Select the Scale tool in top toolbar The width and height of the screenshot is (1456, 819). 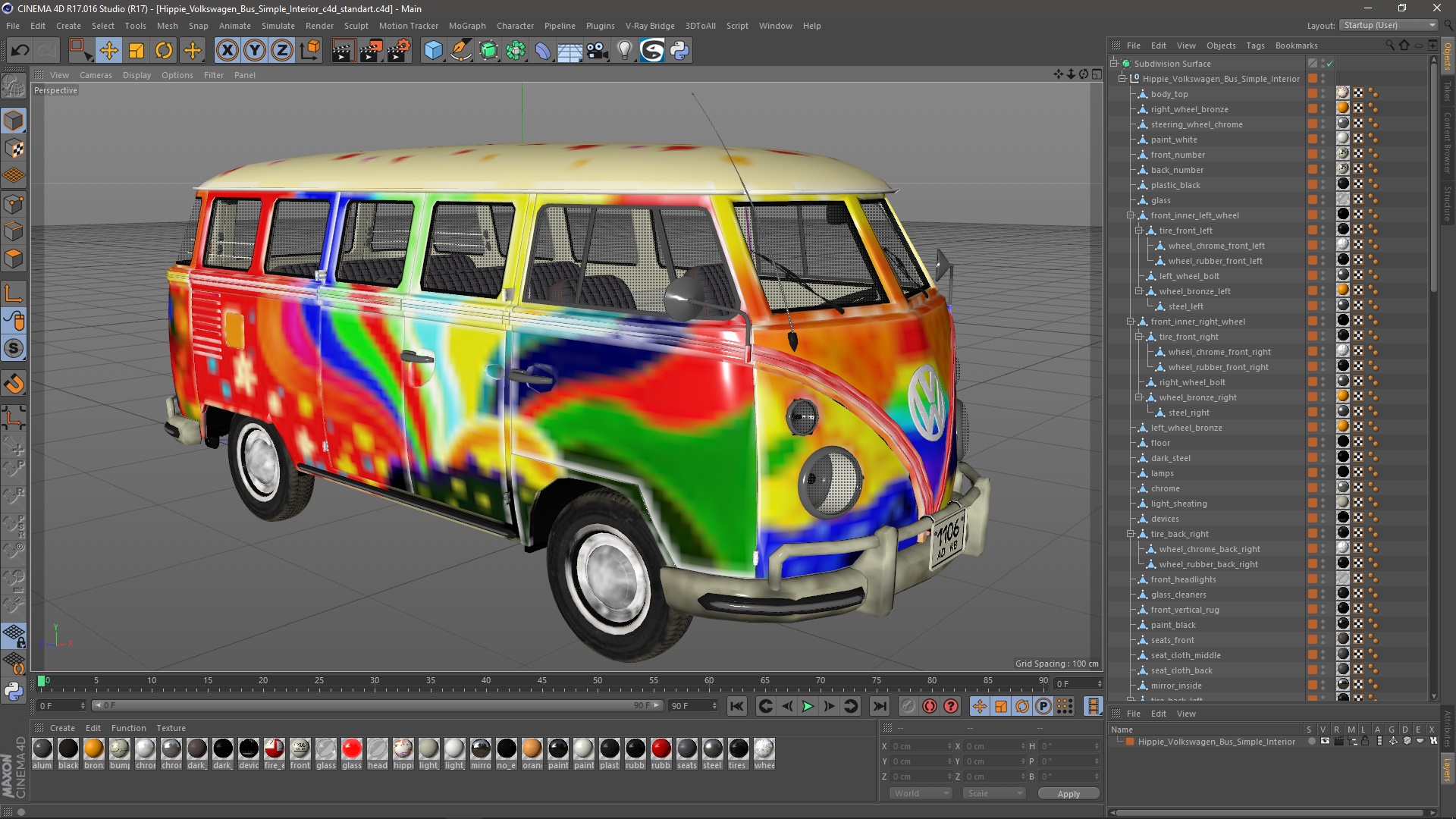(136, 51)
